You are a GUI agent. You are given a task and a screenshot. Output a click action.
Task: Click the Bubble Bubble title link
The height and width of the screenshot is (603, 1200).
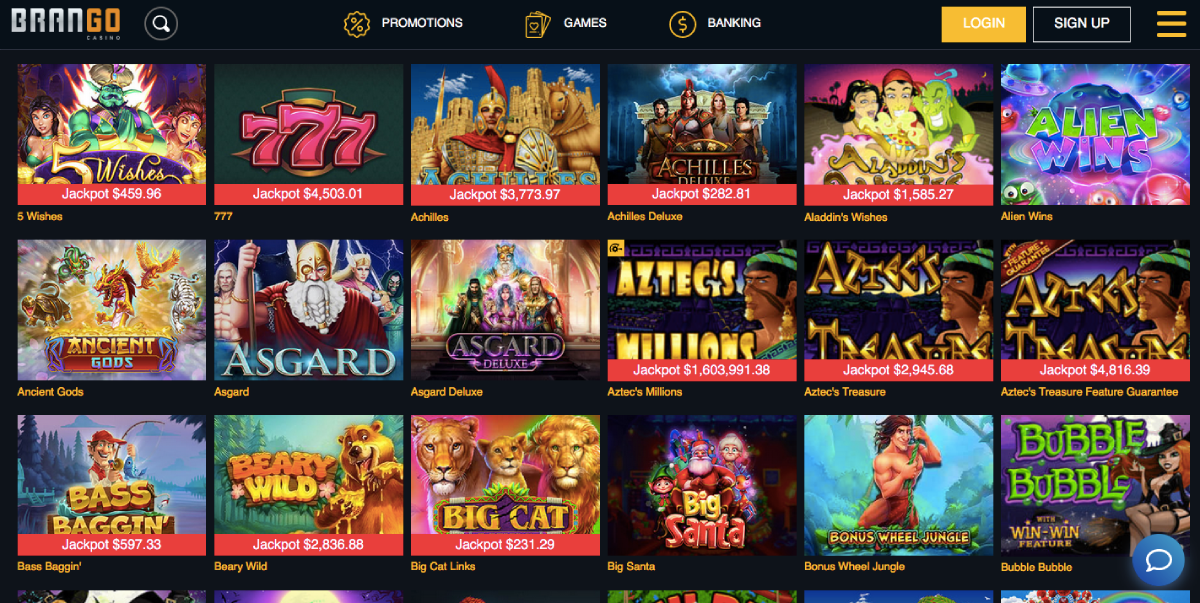pyautogui.click(x=1036, y=567)
